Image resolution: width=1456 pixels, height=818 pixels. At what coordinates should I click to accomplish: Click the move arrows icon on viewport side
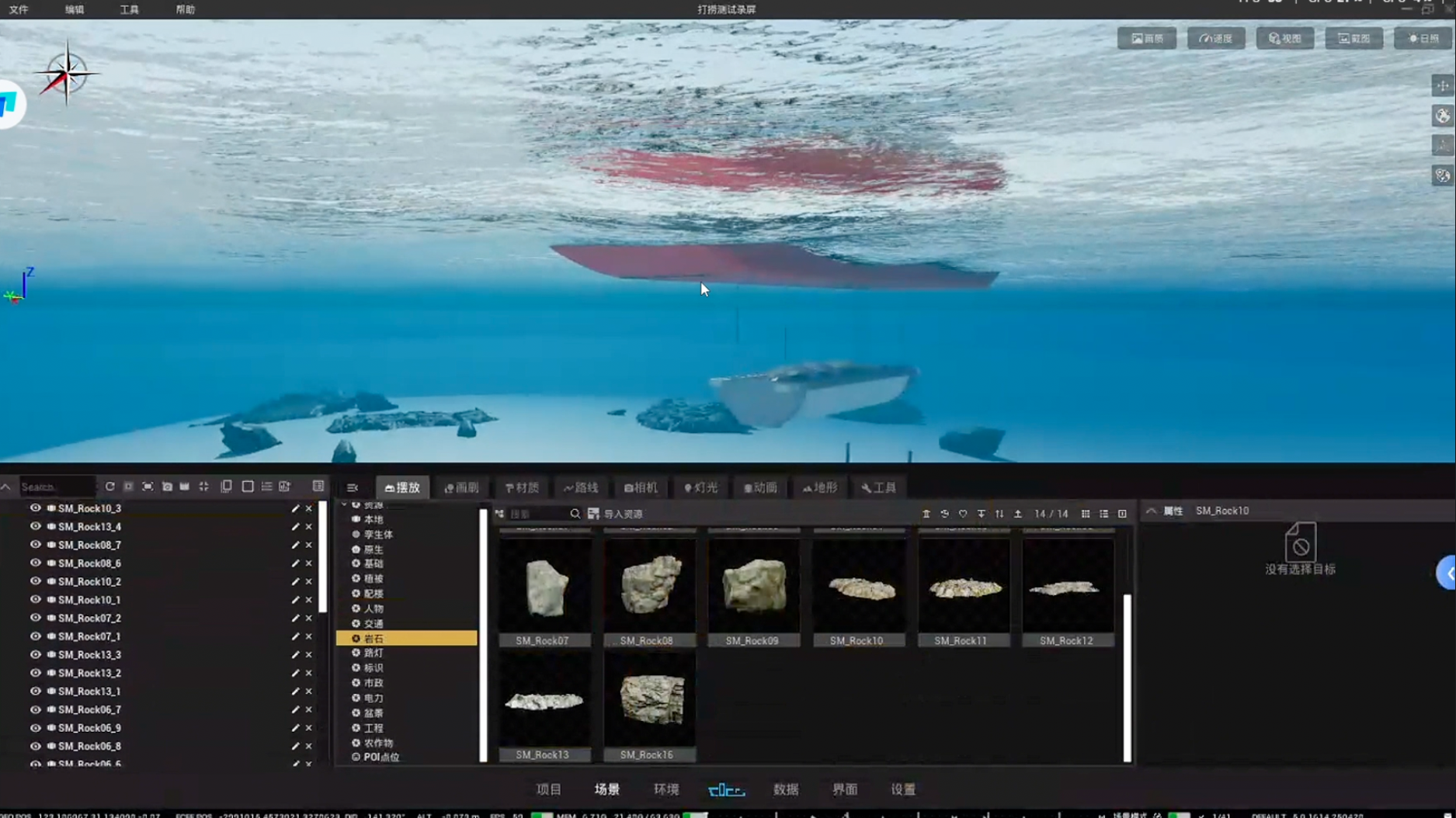1443,85
